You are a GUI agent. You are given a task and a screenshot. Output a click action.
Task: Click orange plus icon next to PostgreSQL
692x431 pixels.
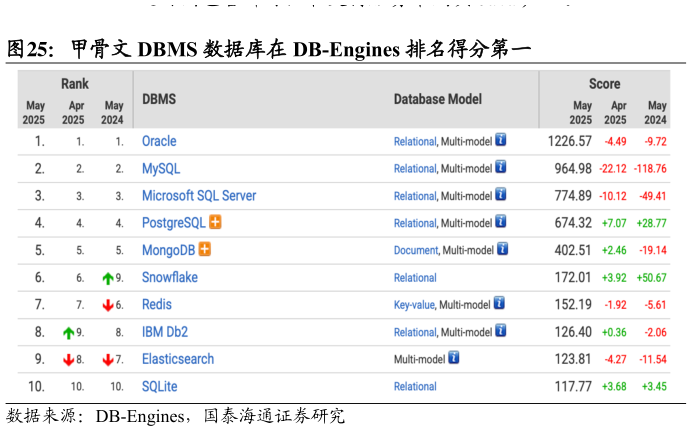pos(215,222)
